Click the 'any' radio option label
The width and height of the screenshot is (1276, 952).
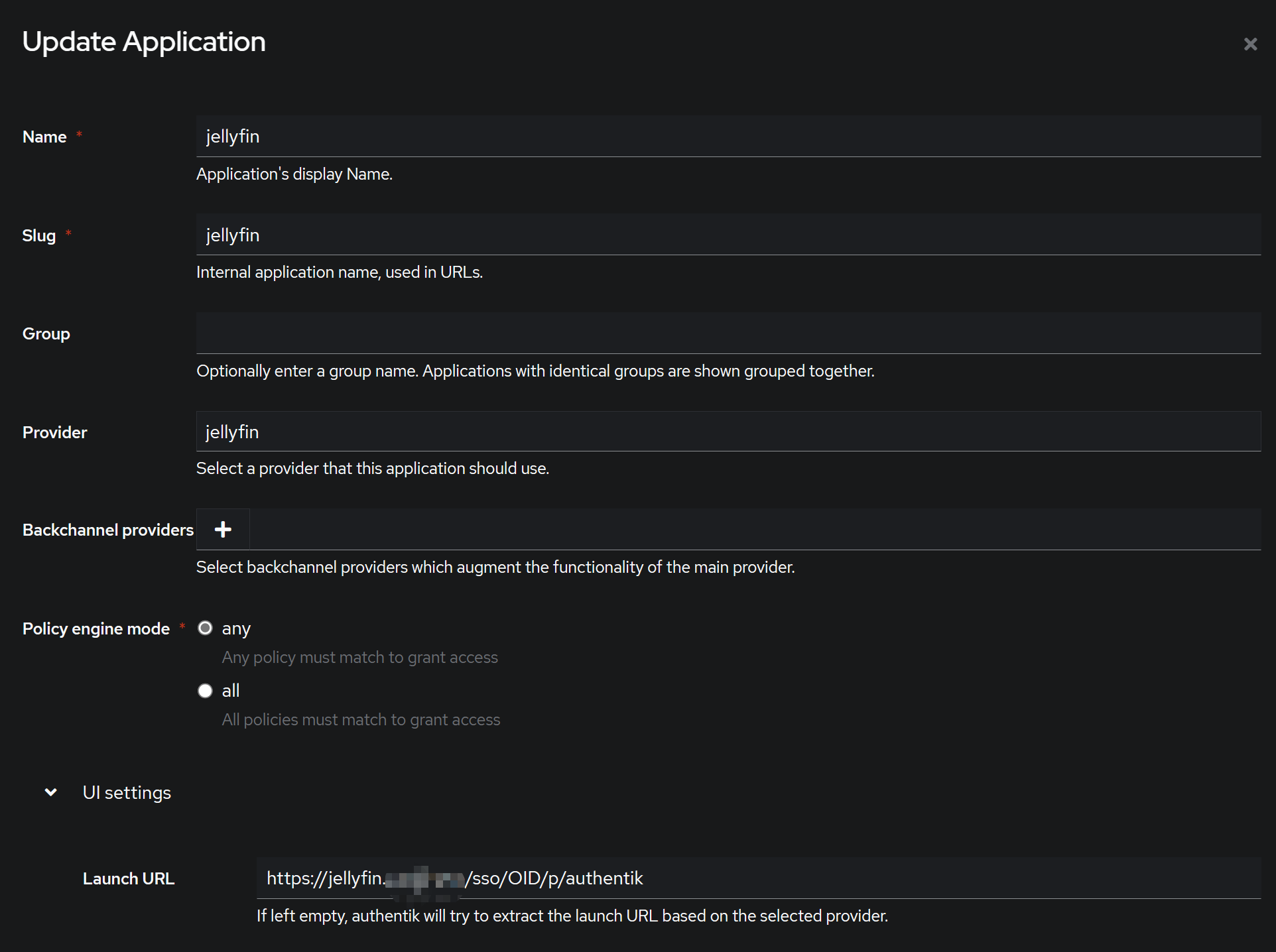(x=236, y=628)
